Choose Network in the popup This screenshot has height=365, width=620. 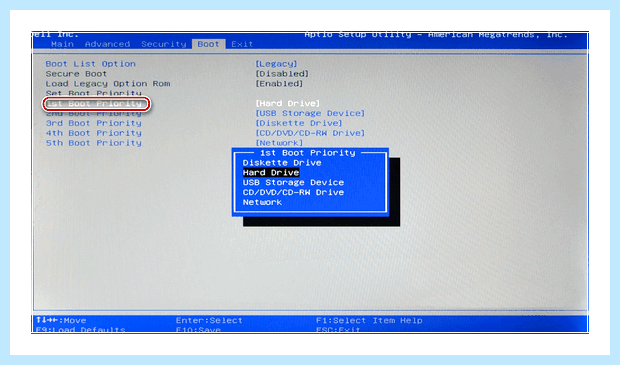tap(262, 202)
